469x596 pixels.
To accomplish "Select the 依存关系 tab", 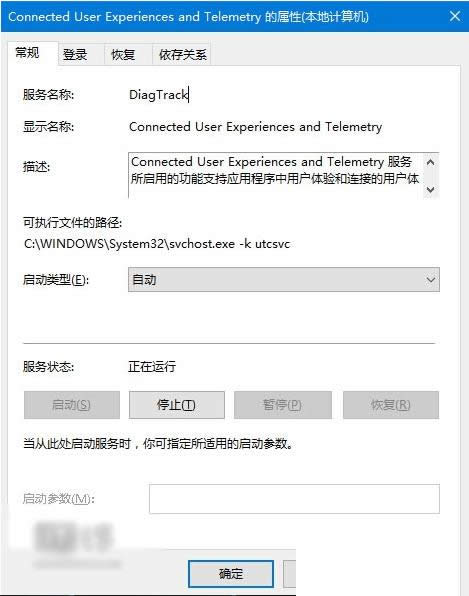I will coord(182,55).
